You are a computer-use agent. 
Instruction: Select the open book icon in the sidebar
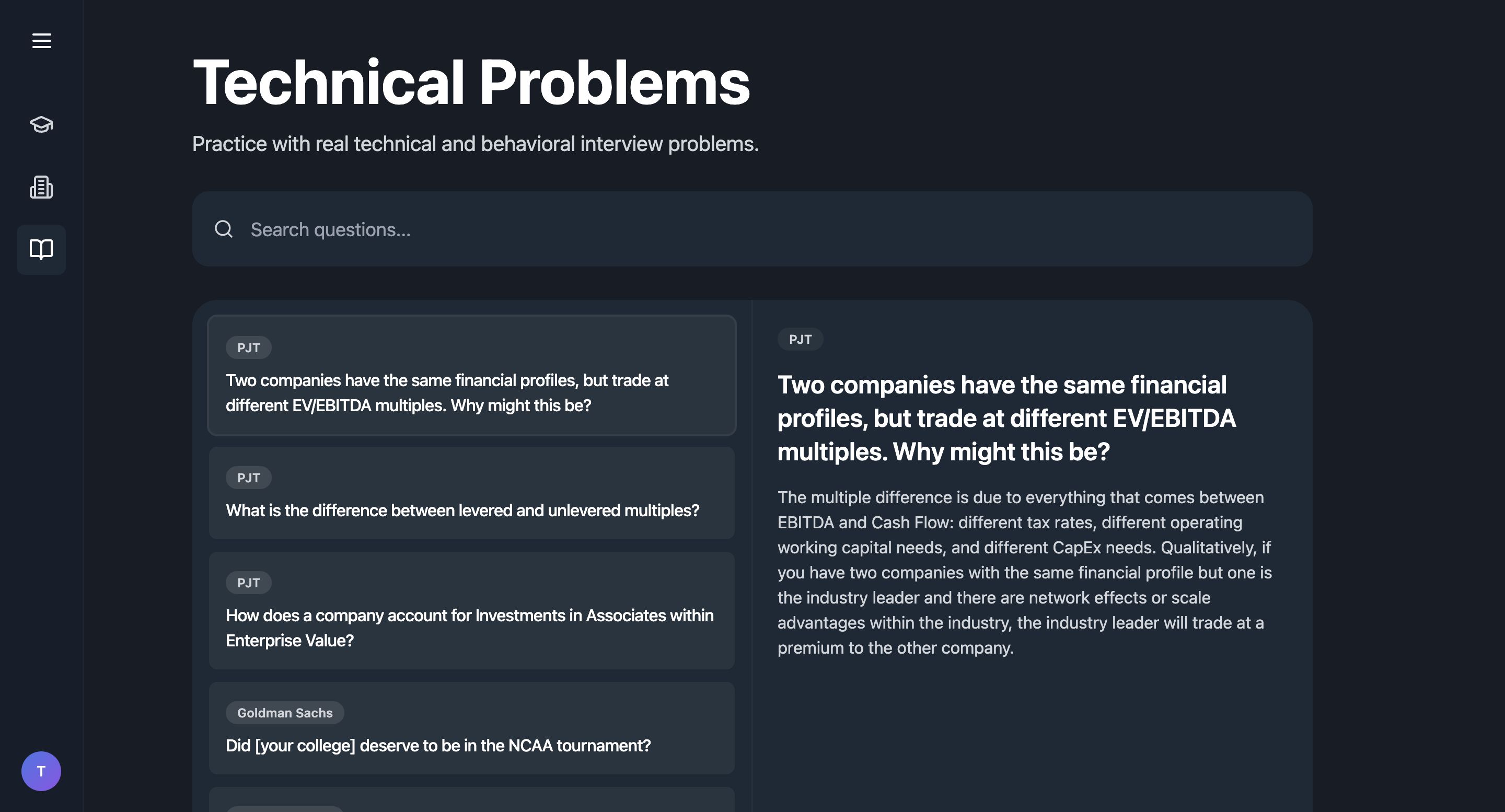pos(41,249)
